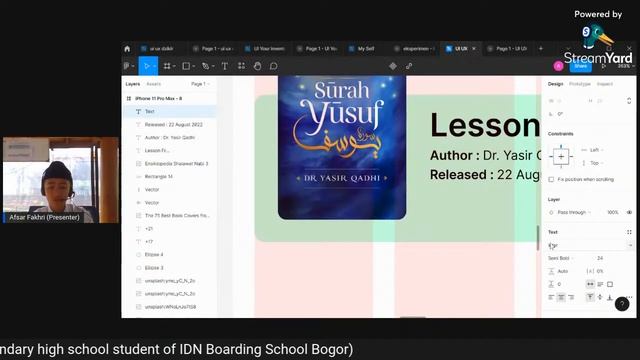Click the font size field 24

pos(600,258)
